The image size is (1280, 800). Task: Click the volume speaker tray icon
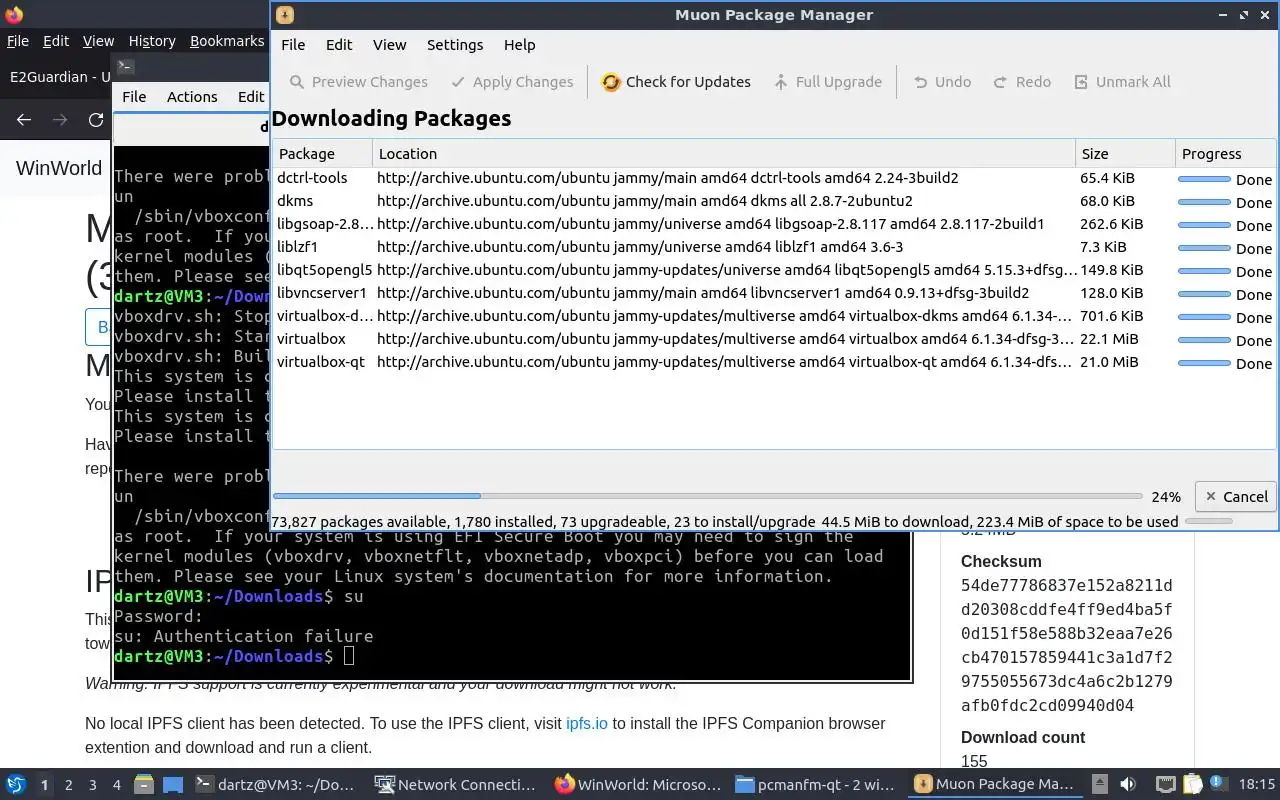(1128, 785)
